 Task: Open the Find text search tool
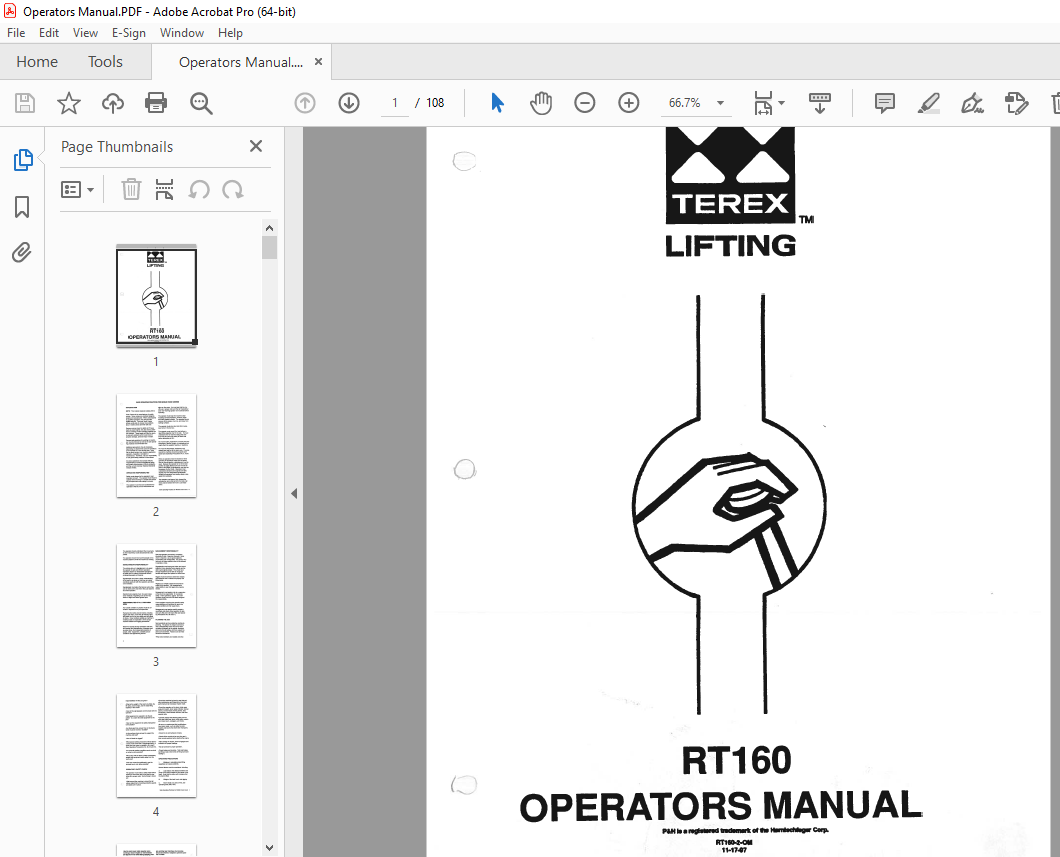click(x=201, y=103)
